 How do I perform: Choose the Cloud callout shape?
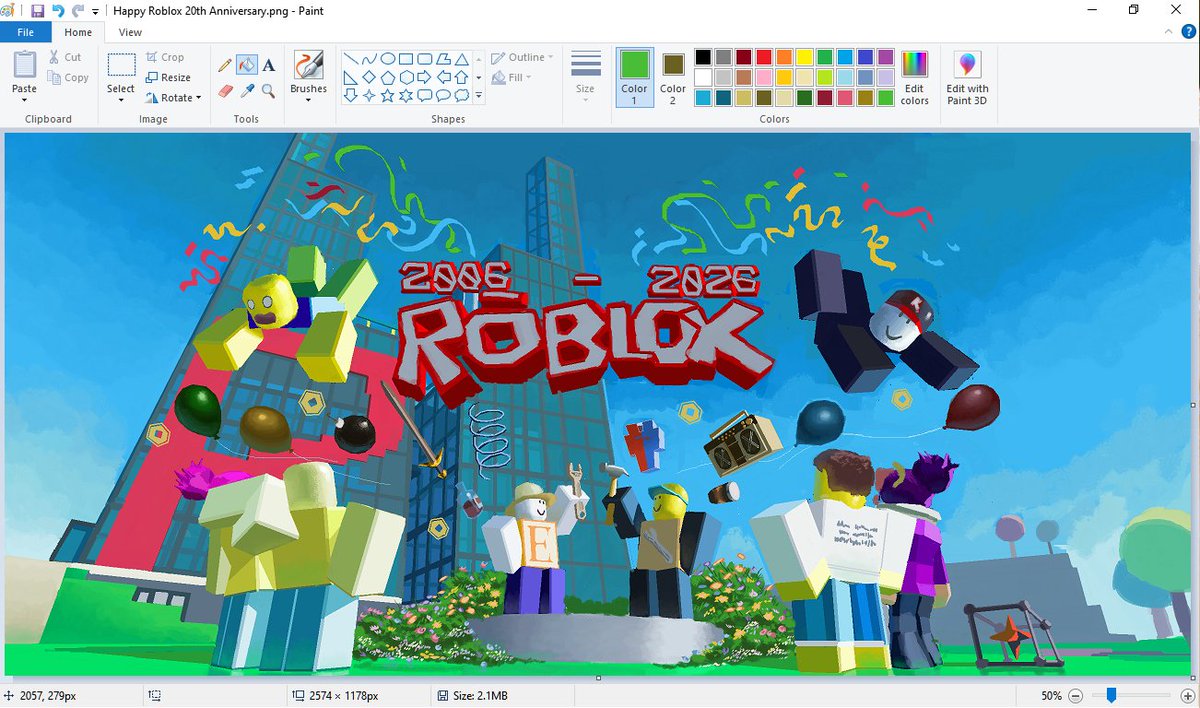point(461,95)
